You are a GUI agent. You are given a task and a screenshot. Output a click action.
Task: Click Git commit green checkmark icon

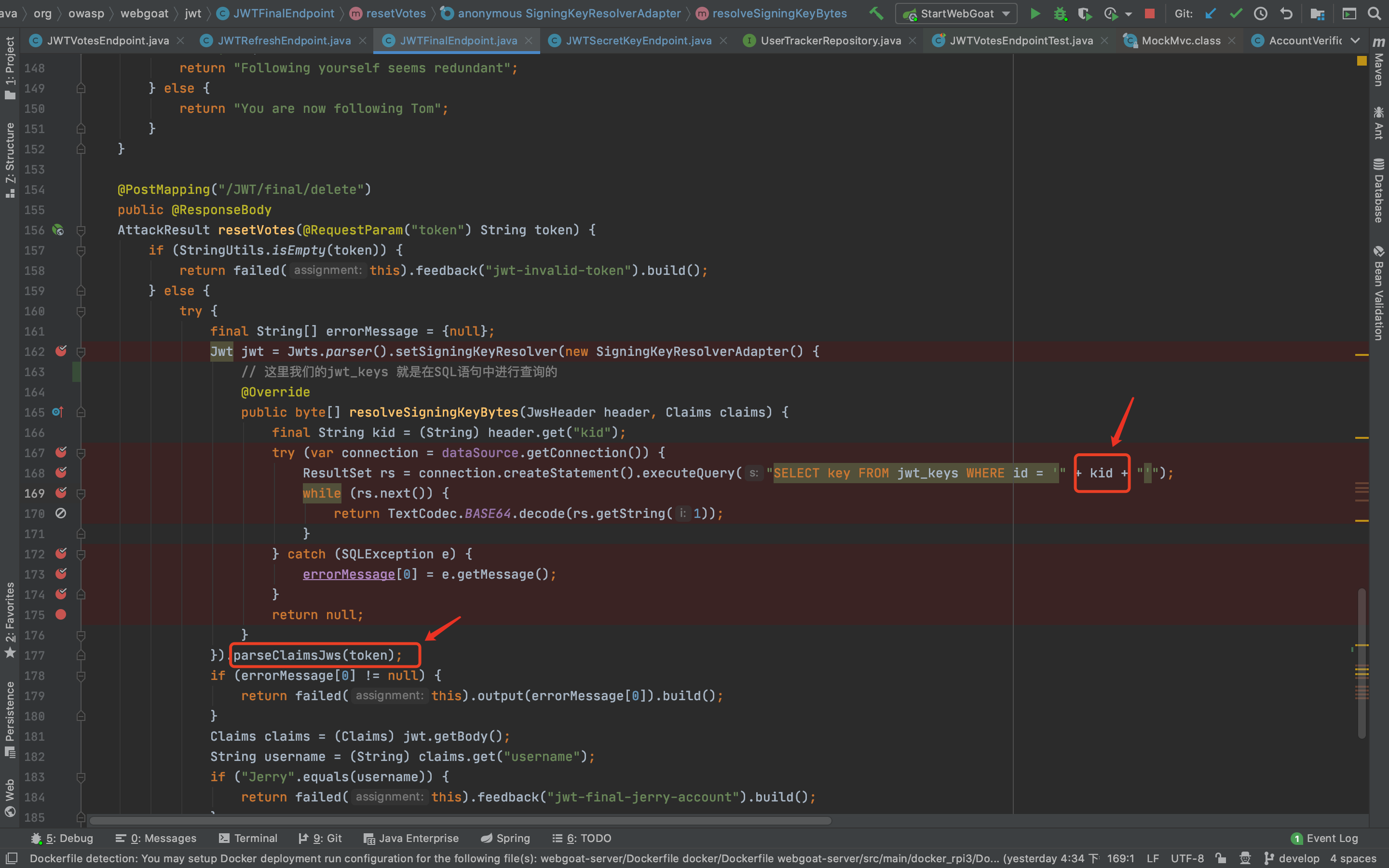pyautogui.click(x=1236, y=13)
